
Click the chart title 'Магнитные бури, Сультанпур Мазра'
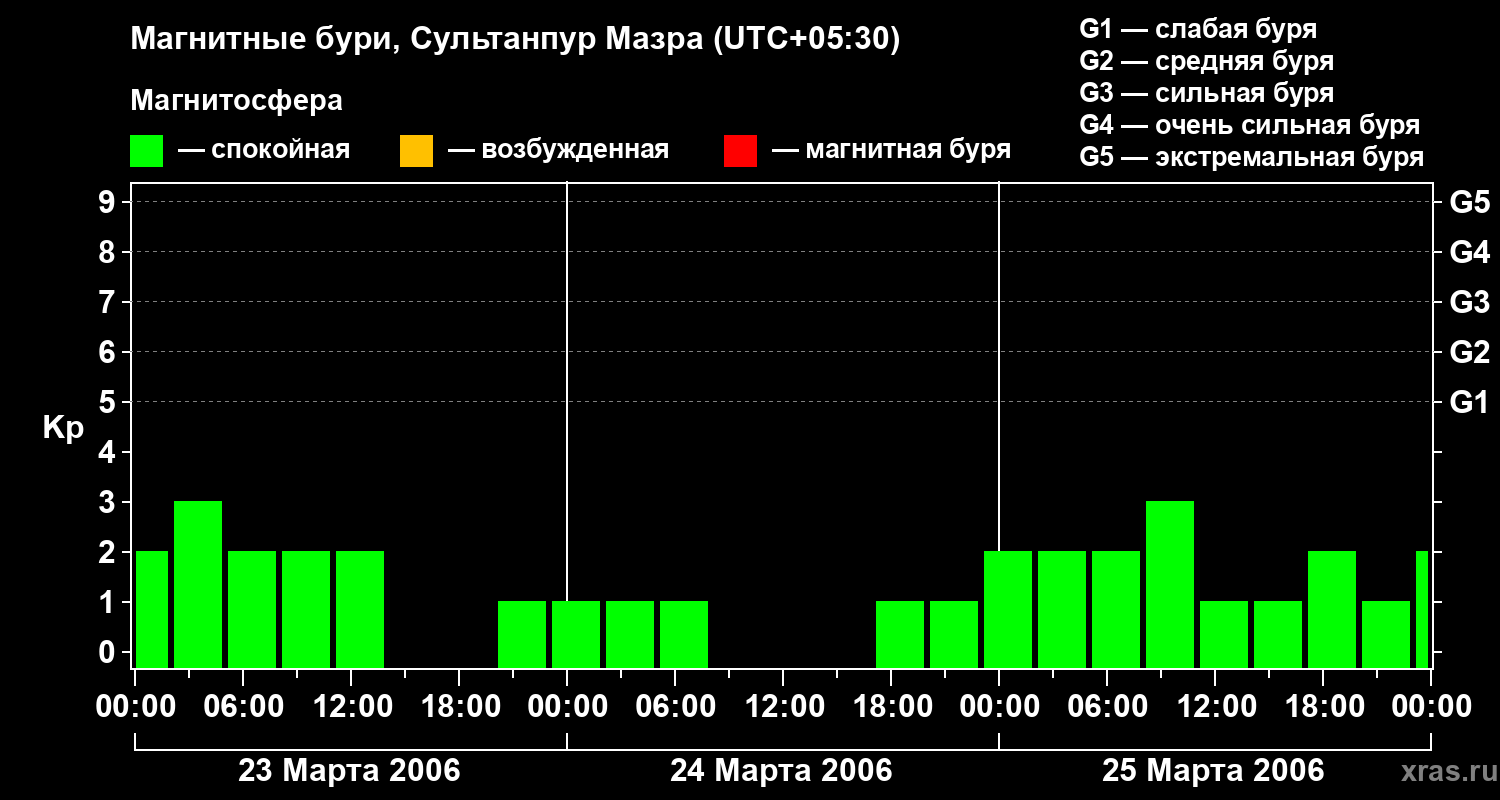pyautogui.click(x=515, y=39)
